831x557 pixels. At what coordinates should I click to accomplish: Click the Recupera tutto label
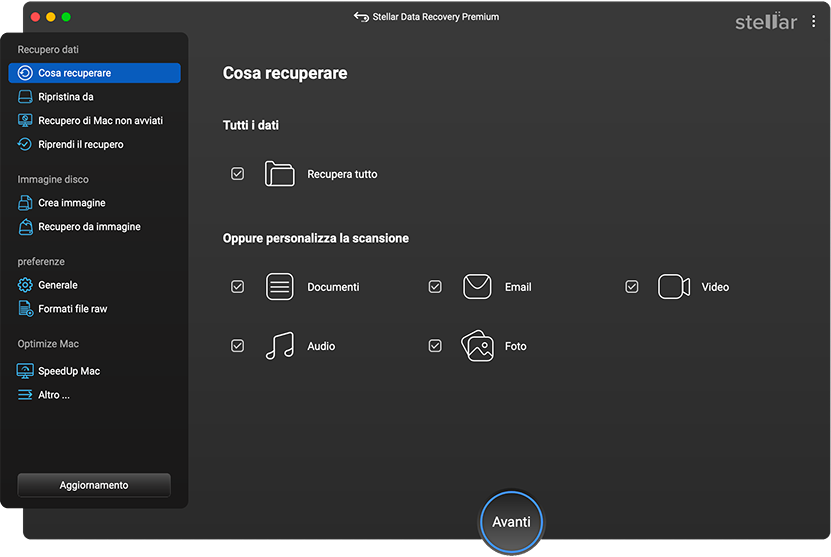point(342,174)
